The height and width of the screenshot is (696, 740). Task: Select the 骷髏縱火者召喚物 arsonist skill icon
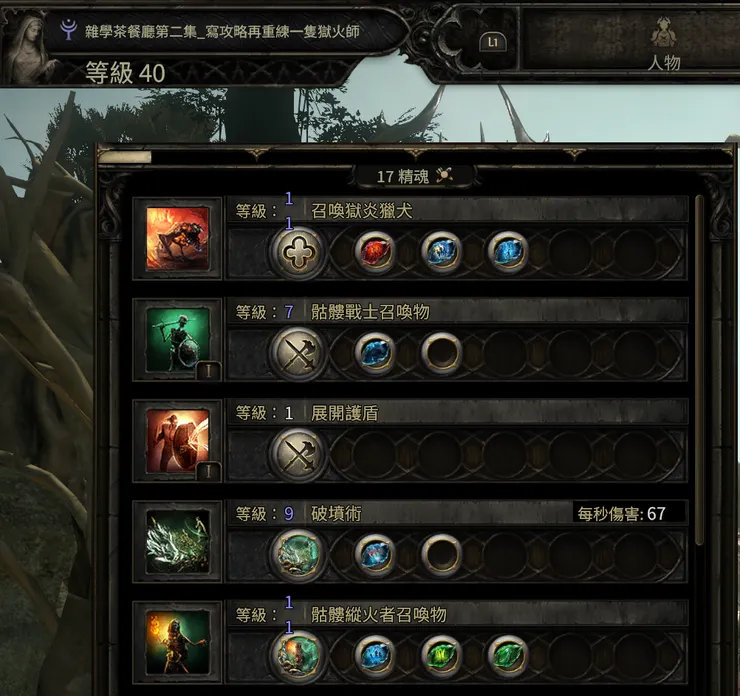point(177,643)
